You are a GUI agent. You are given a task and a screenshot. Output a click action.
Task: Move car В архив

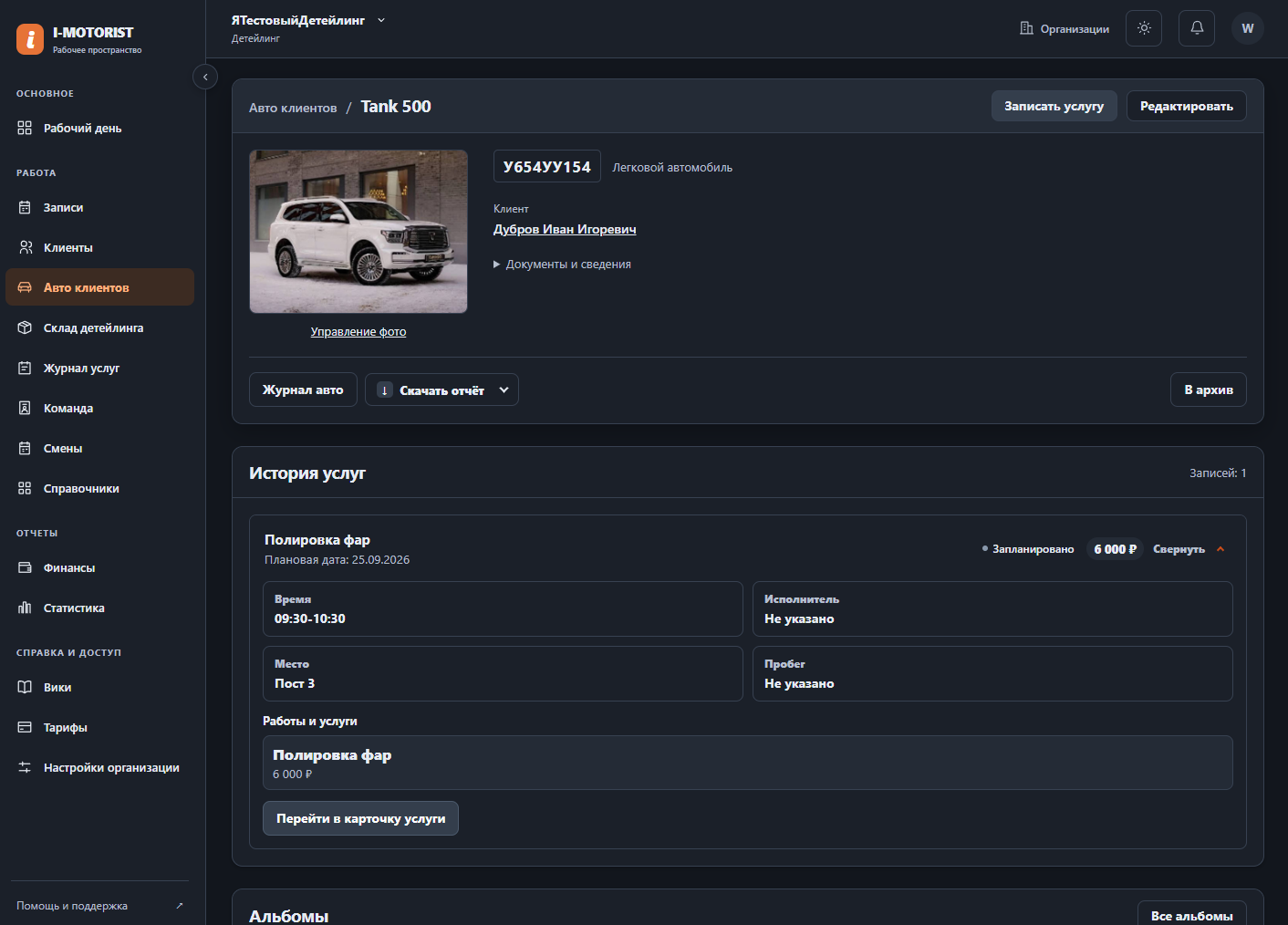coord(1209,390)
